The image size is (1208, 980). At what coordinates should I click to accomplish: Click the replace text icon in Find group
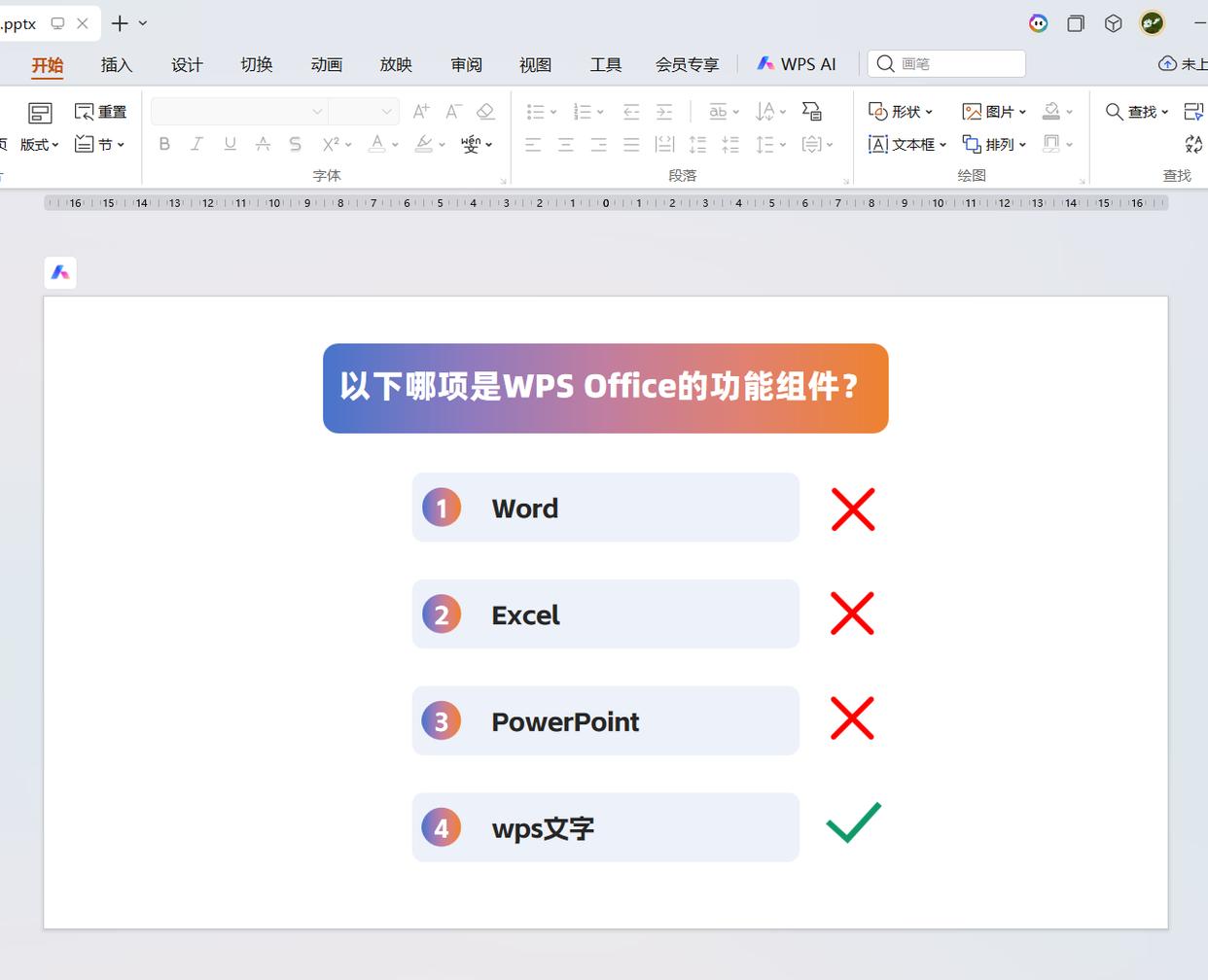pyautogui.click(x=1193, y=144)
